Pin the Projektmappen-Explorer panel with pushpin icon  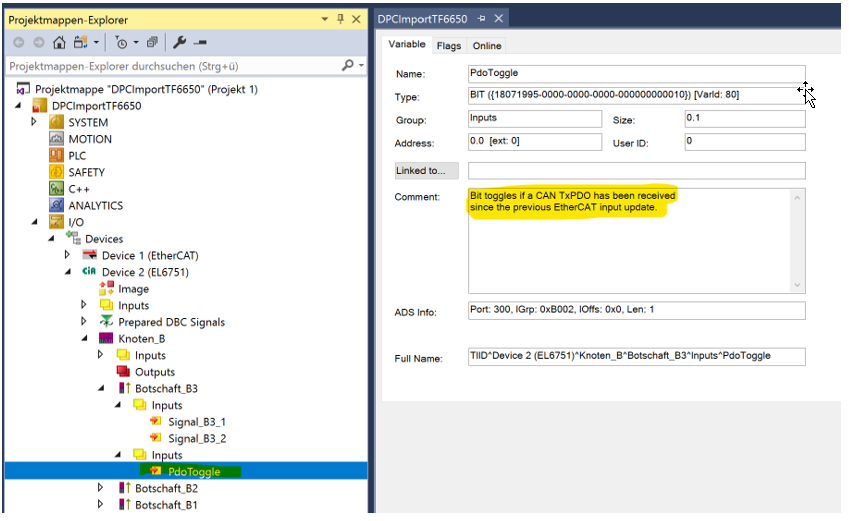(x=340, y=19)
